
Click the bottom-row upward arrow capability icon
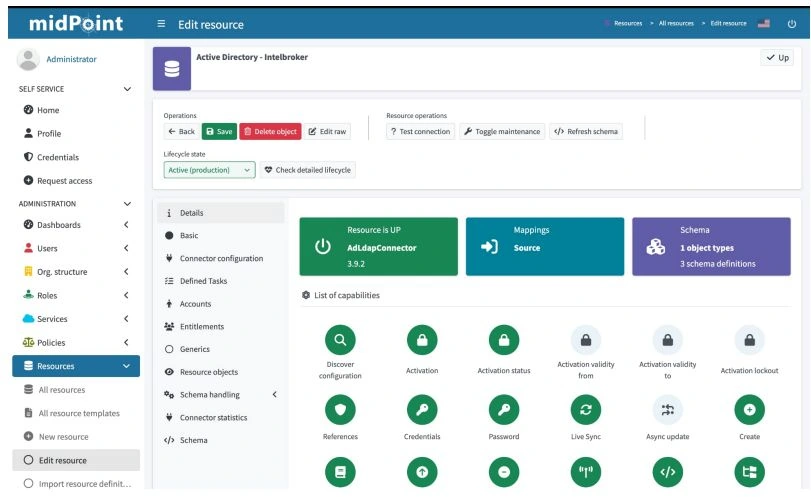pos(422,472)
